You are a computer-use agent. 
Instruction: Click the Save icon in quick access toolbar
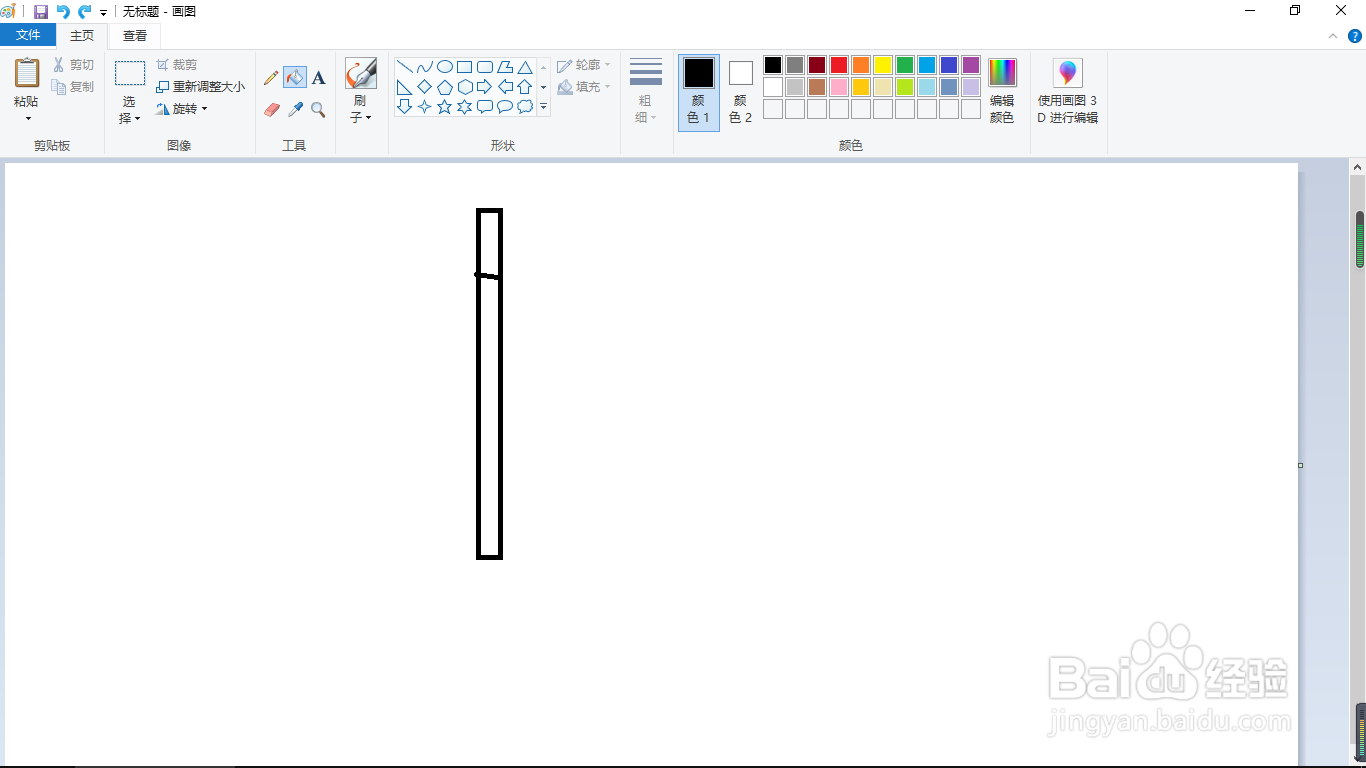click(x=41, y=11)
